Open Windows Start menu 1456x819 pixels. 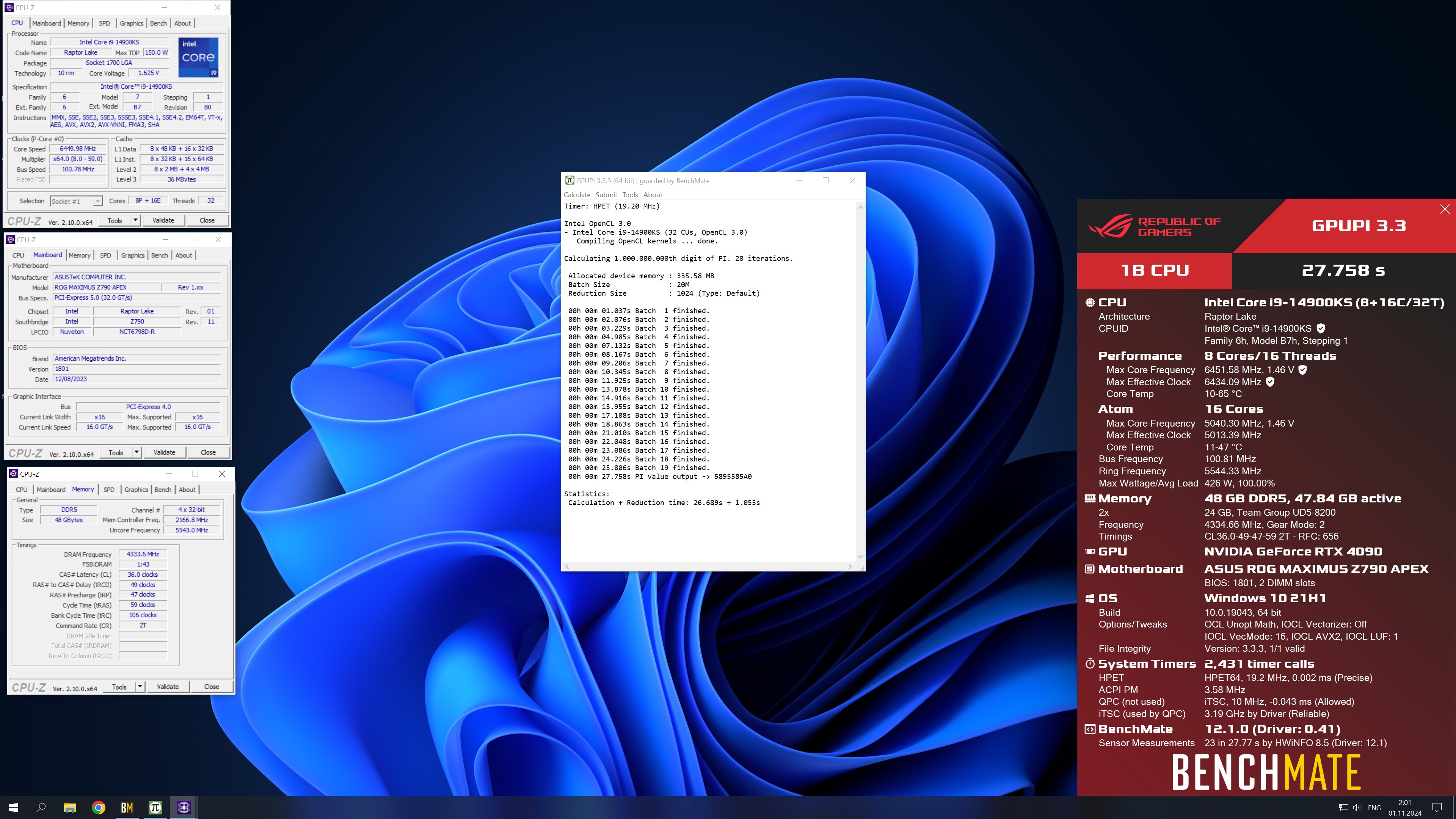tap(14, 808)
